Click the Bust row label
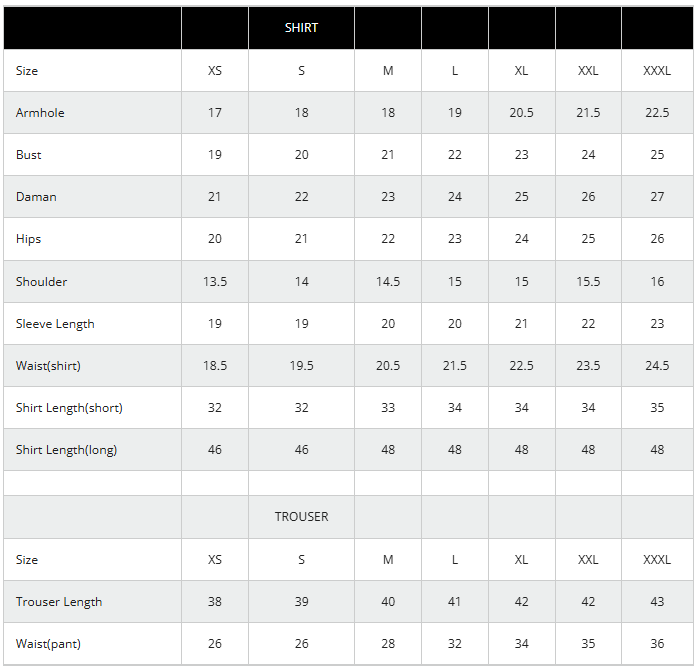The height and width of the screenshot is (671, 699). click(x=29, y=155)
